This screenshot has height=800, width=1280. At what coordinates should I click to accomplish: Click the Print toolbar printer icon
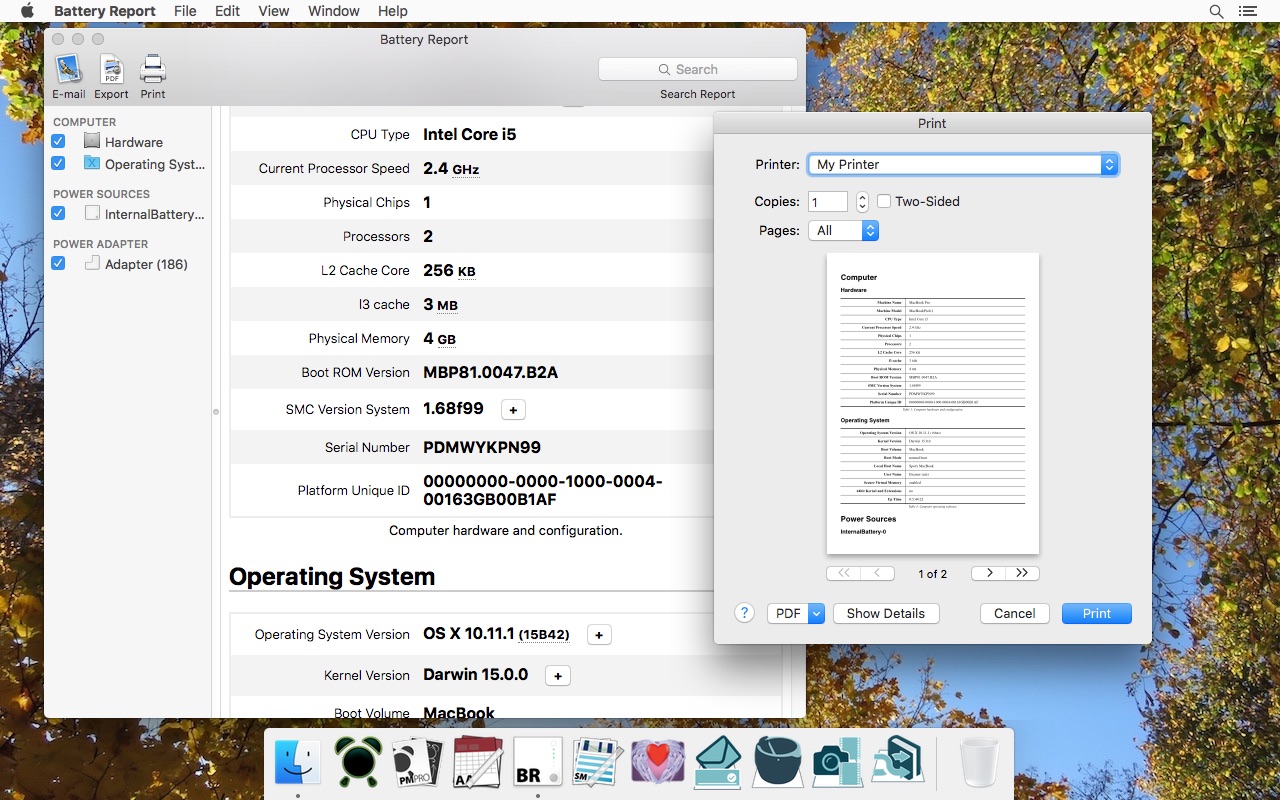[153, 69]
